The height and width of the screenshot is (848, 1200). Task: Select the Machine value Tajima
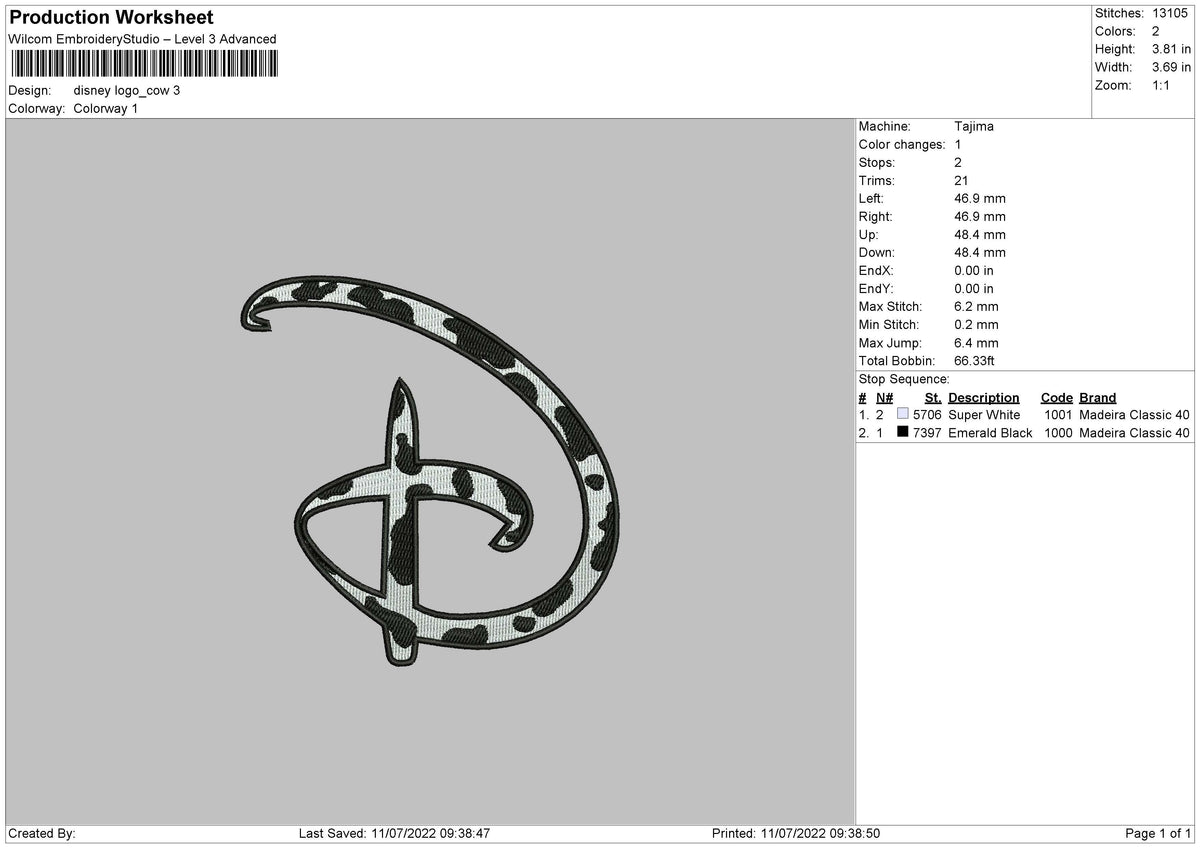click(x=974, y=127)
